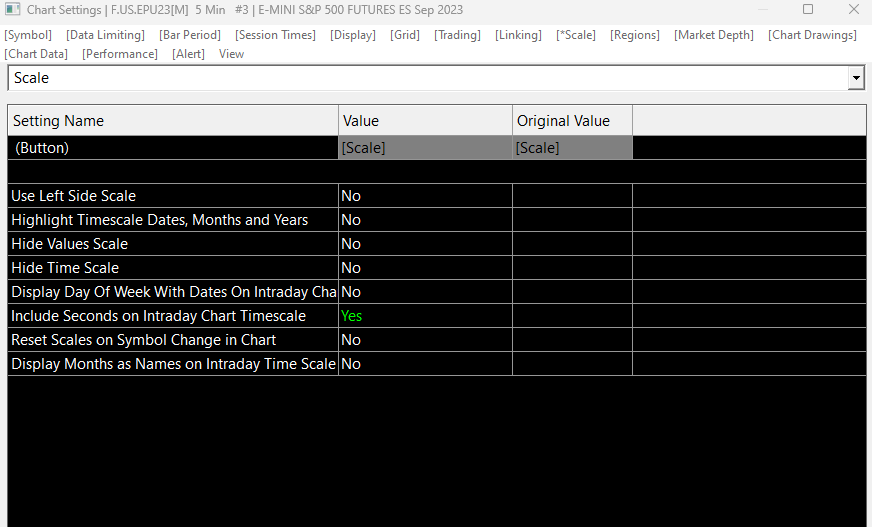
Task: Go to the [Market Depth] tab
Action: click(714, 35)
